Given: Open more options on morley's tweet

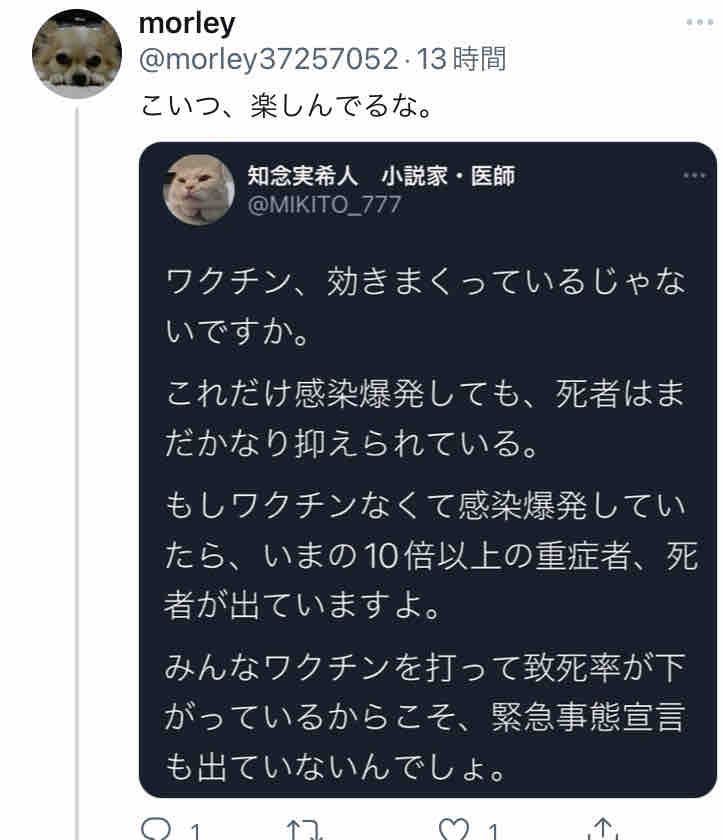Looking at the screenshot, I should pos(699,22).
